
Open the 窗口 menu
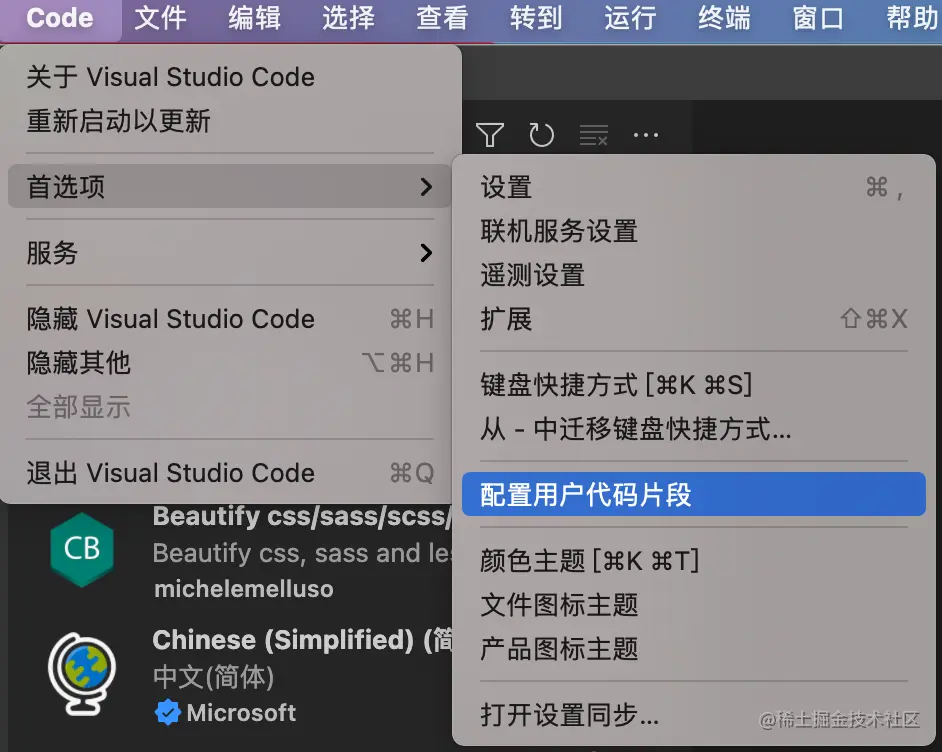pos(818,18)
